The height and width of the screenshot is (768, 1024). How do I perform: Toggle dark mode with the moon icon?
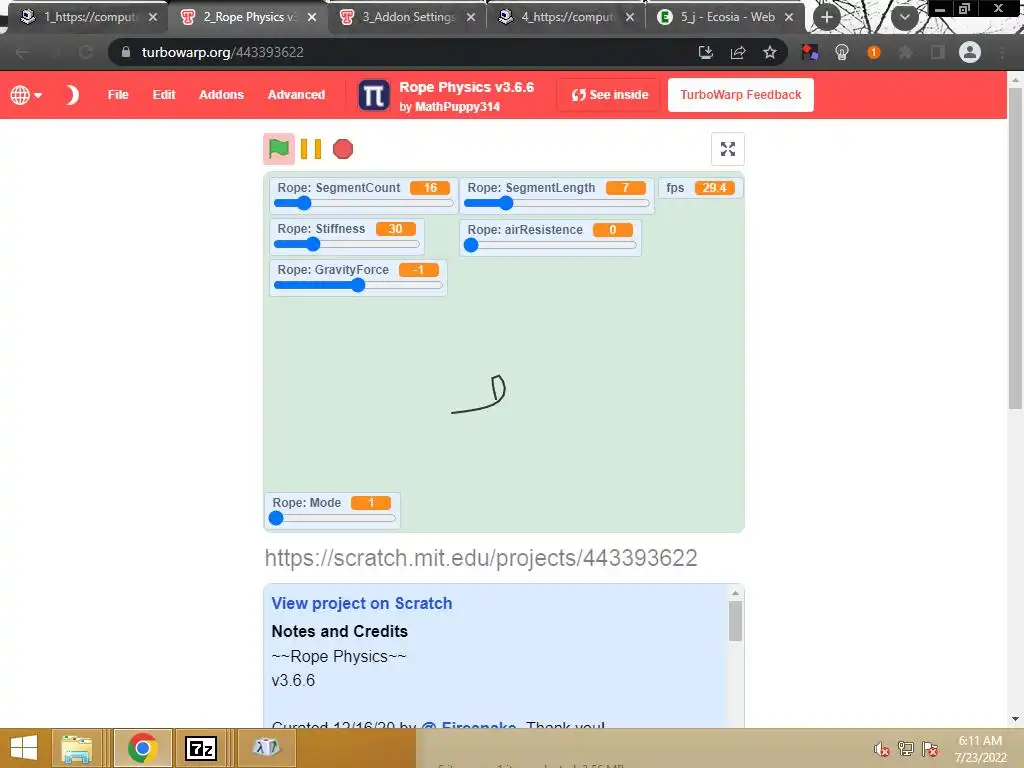click(x=72, y=95)
